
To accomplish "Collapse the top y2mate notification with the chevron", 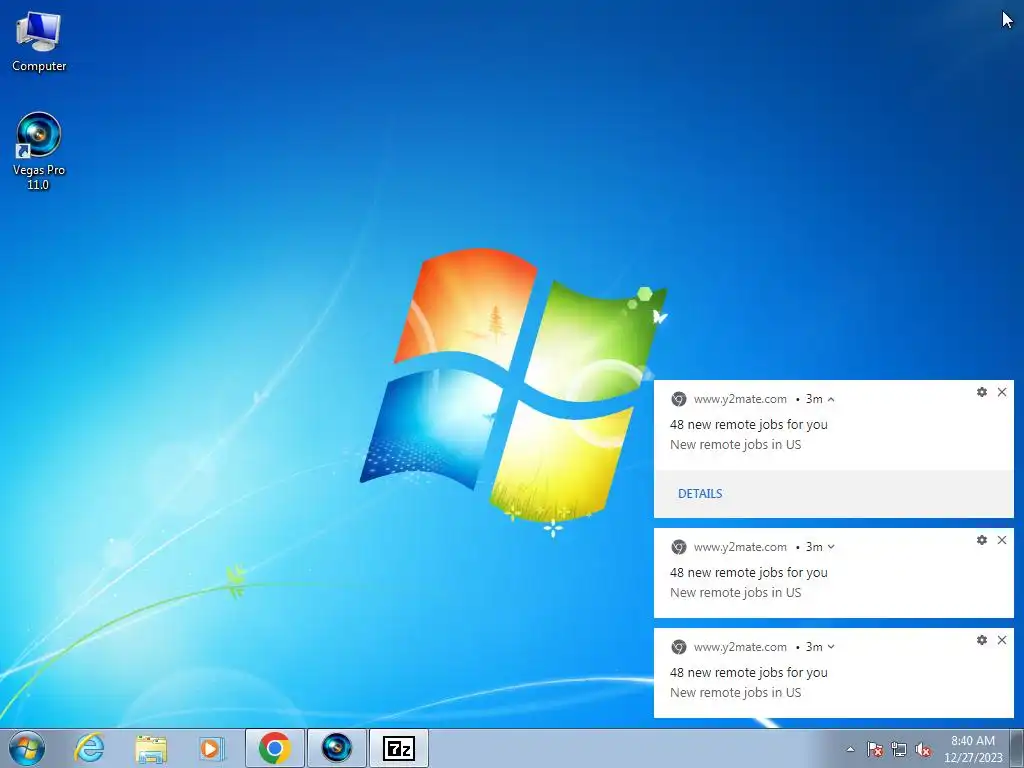I will (x=831, y=399).
